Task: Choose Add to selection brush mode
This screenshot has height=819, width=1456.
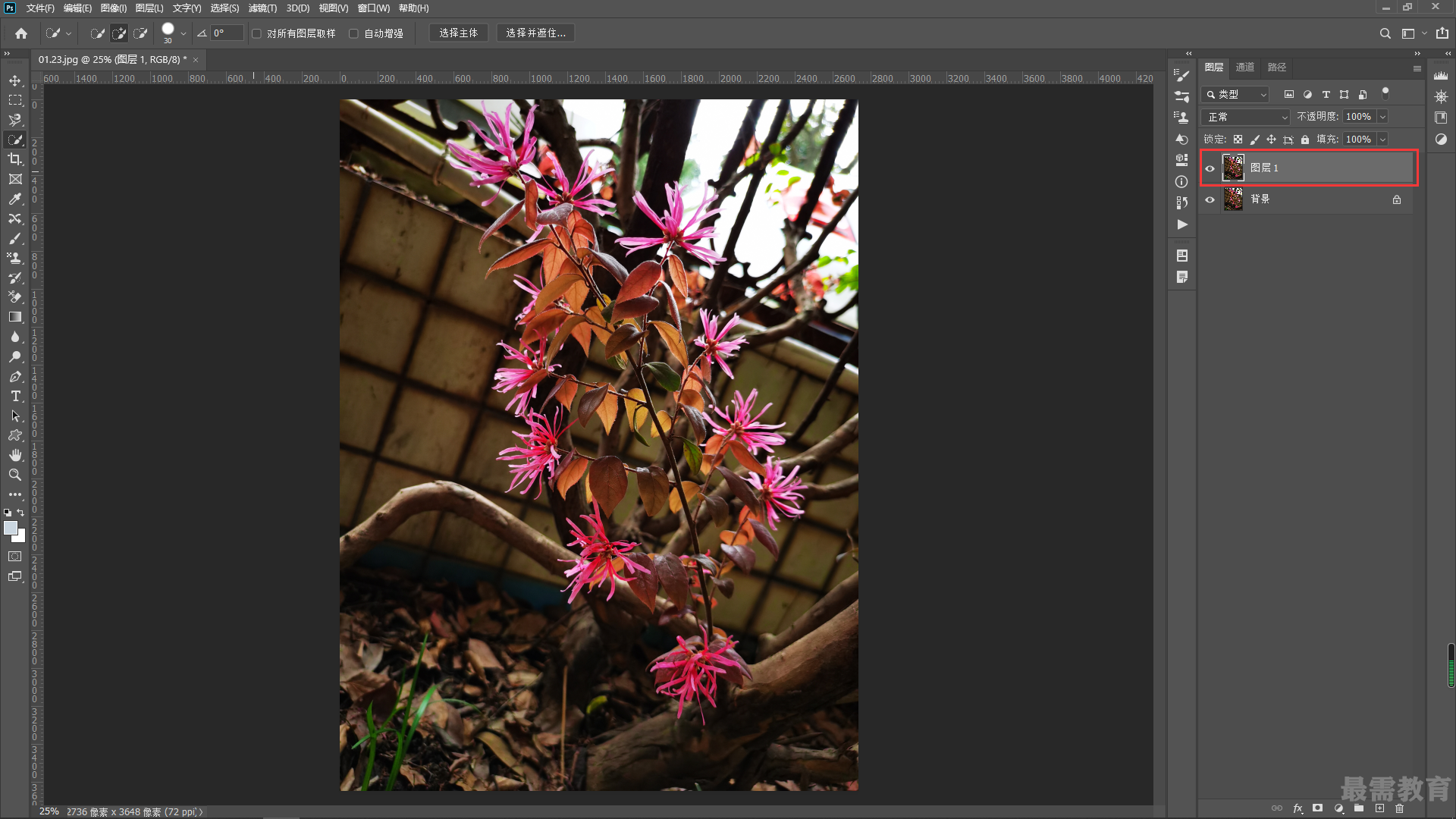Action: coord(119,33)
